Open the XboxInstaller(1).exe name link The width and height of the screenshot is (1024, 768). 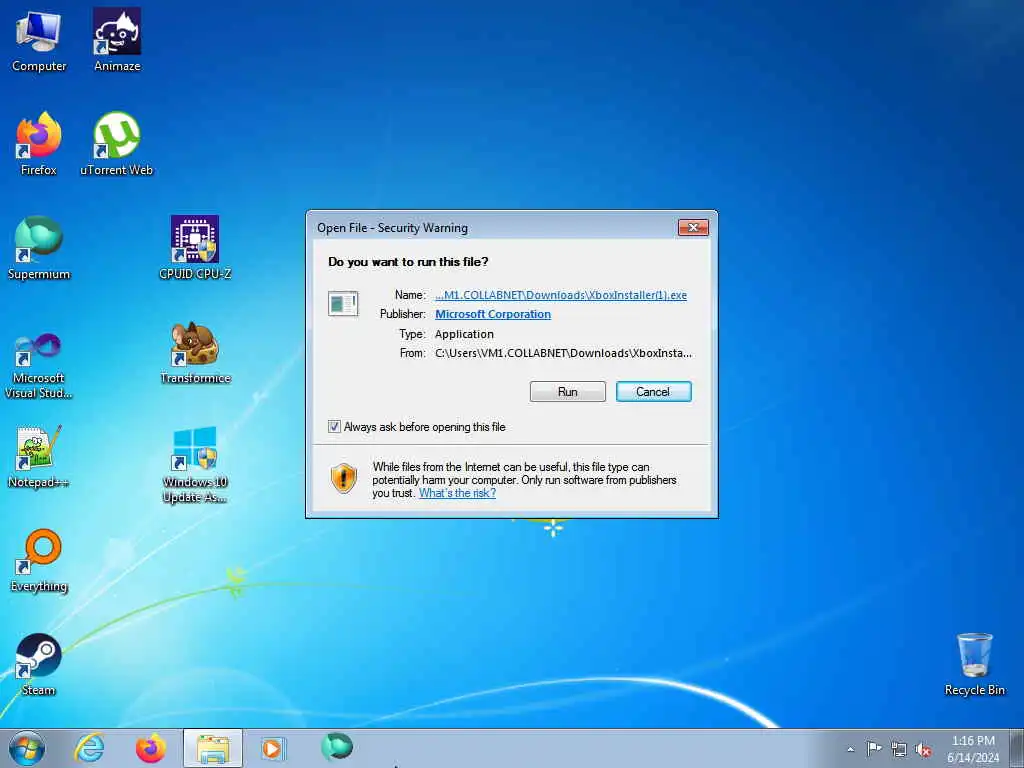[561, 295]
